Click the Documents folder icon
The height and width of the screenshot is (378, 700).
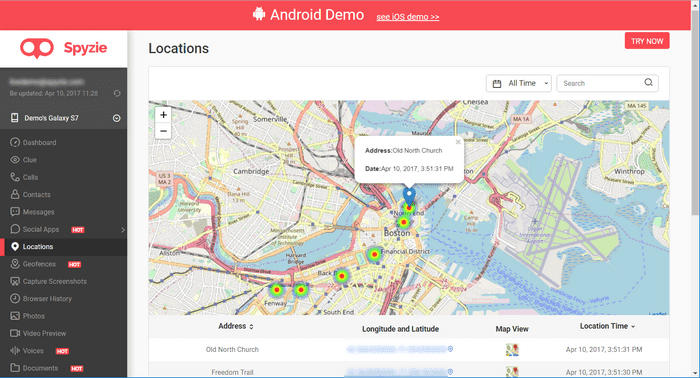[15, 368]
